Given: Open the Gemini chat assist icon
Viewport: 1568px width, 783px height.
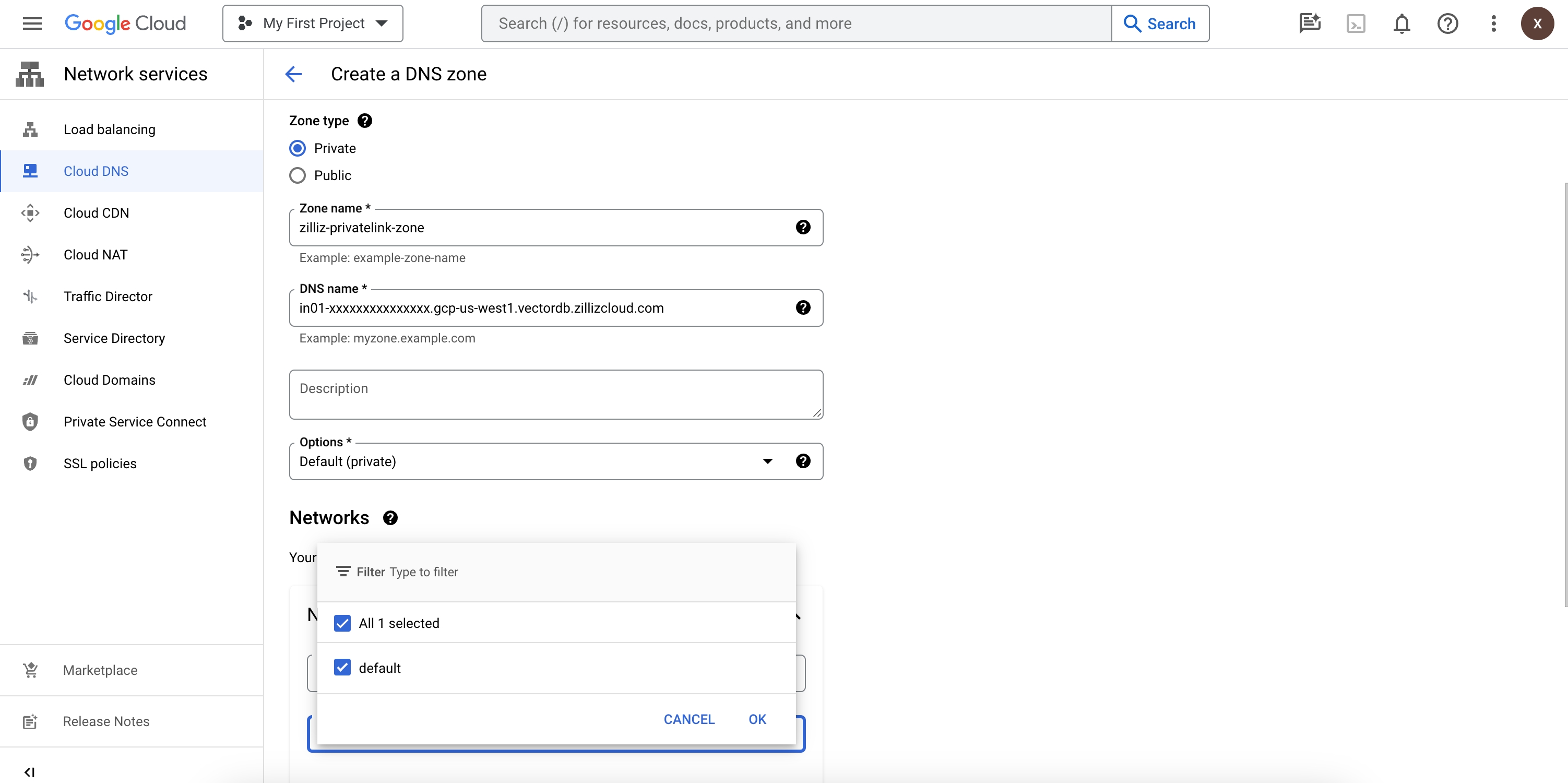Looking at the screenshot, I should pyautogui.click(x=1309, y=23).
